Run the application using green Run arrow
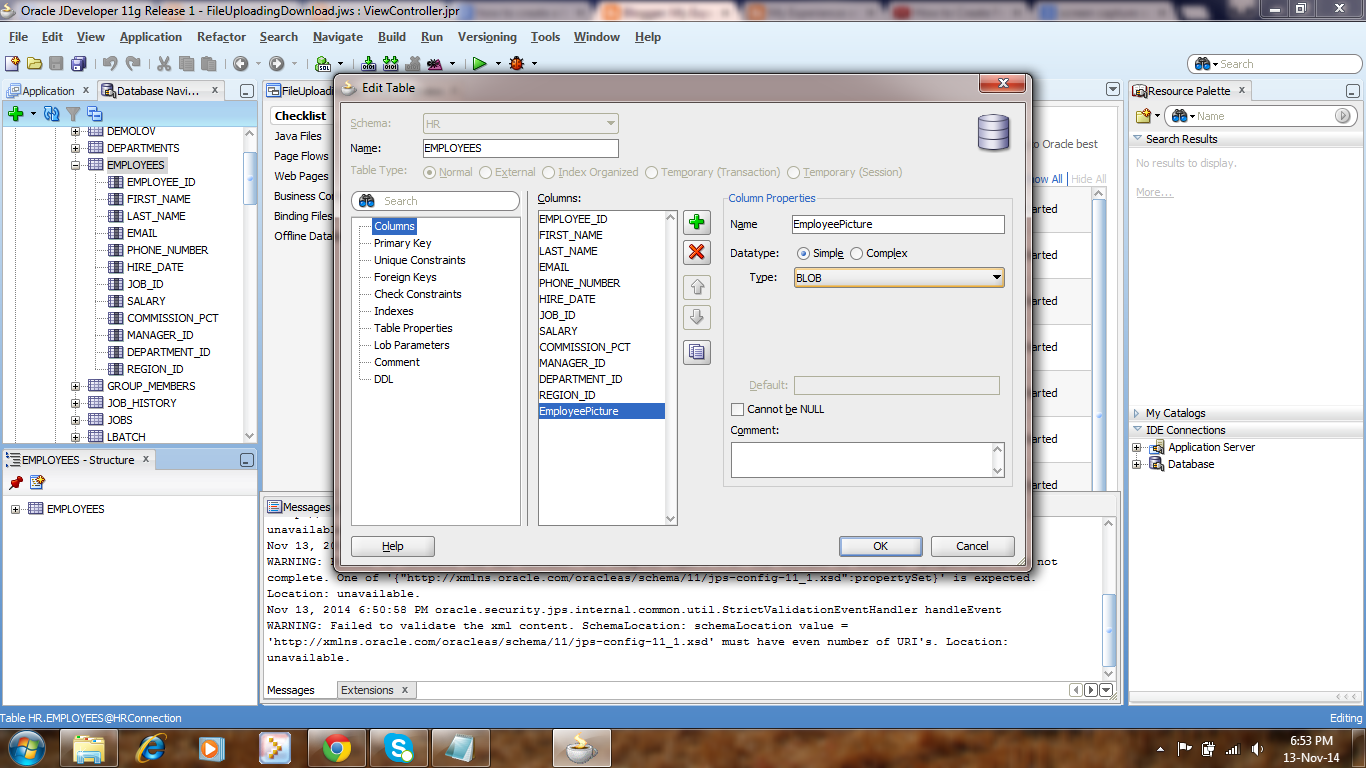This screenshot has height=768, width=1366. (479, 63)
